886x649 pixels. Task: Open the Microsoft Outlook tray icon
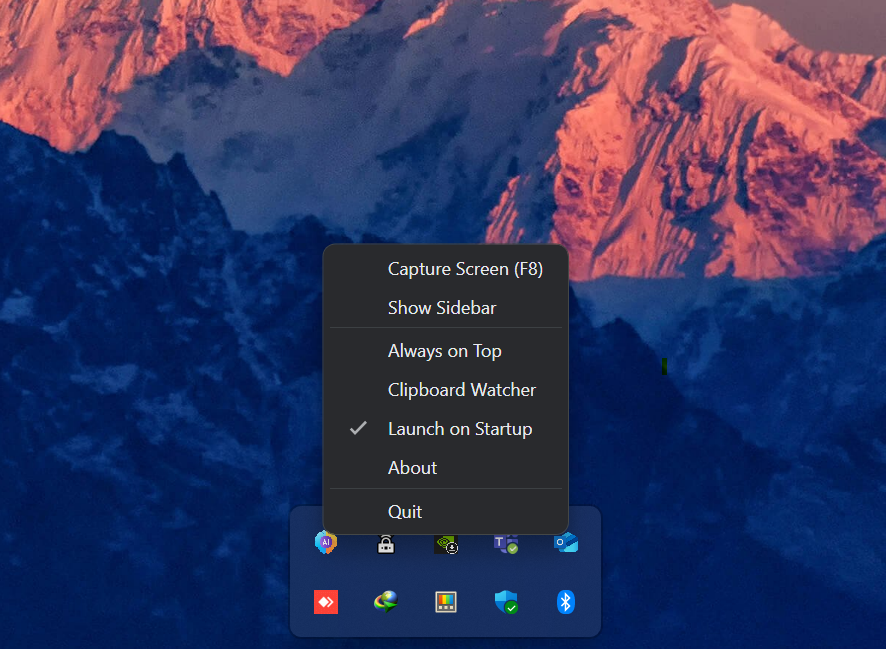(x=565, y=541)
